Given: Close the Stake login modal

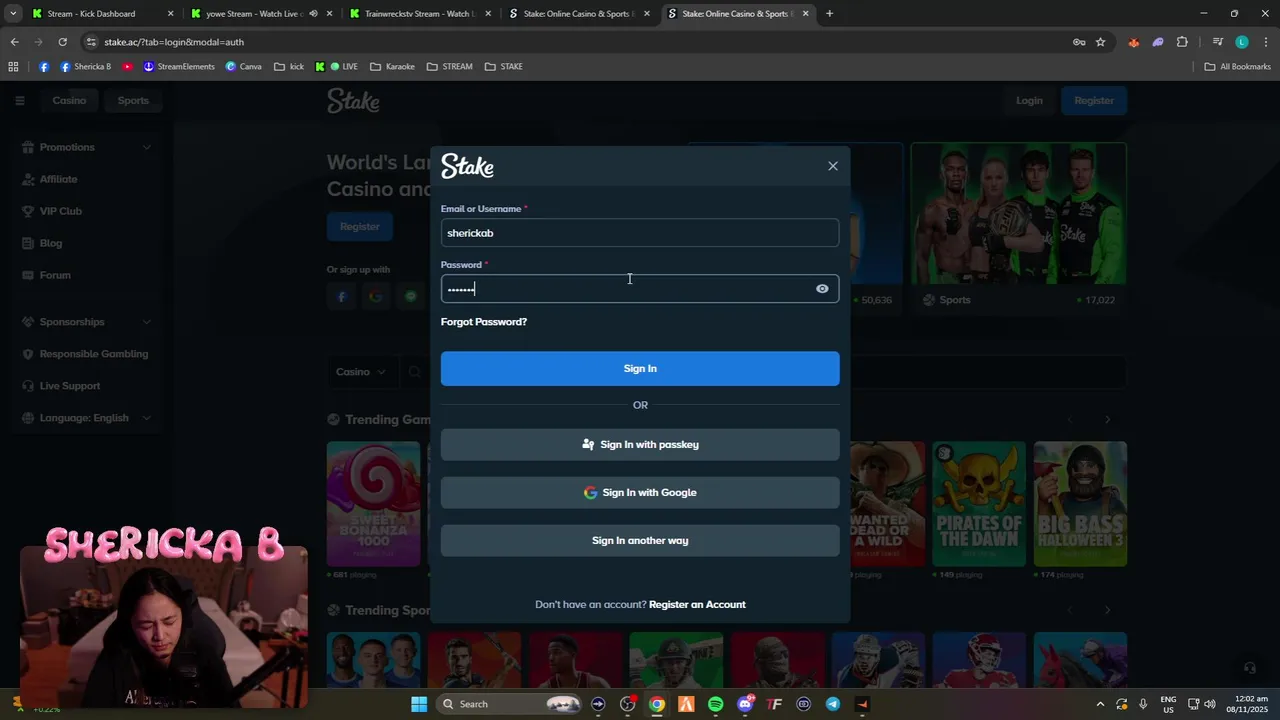Looking at the screenshot, I should (833, 166).
